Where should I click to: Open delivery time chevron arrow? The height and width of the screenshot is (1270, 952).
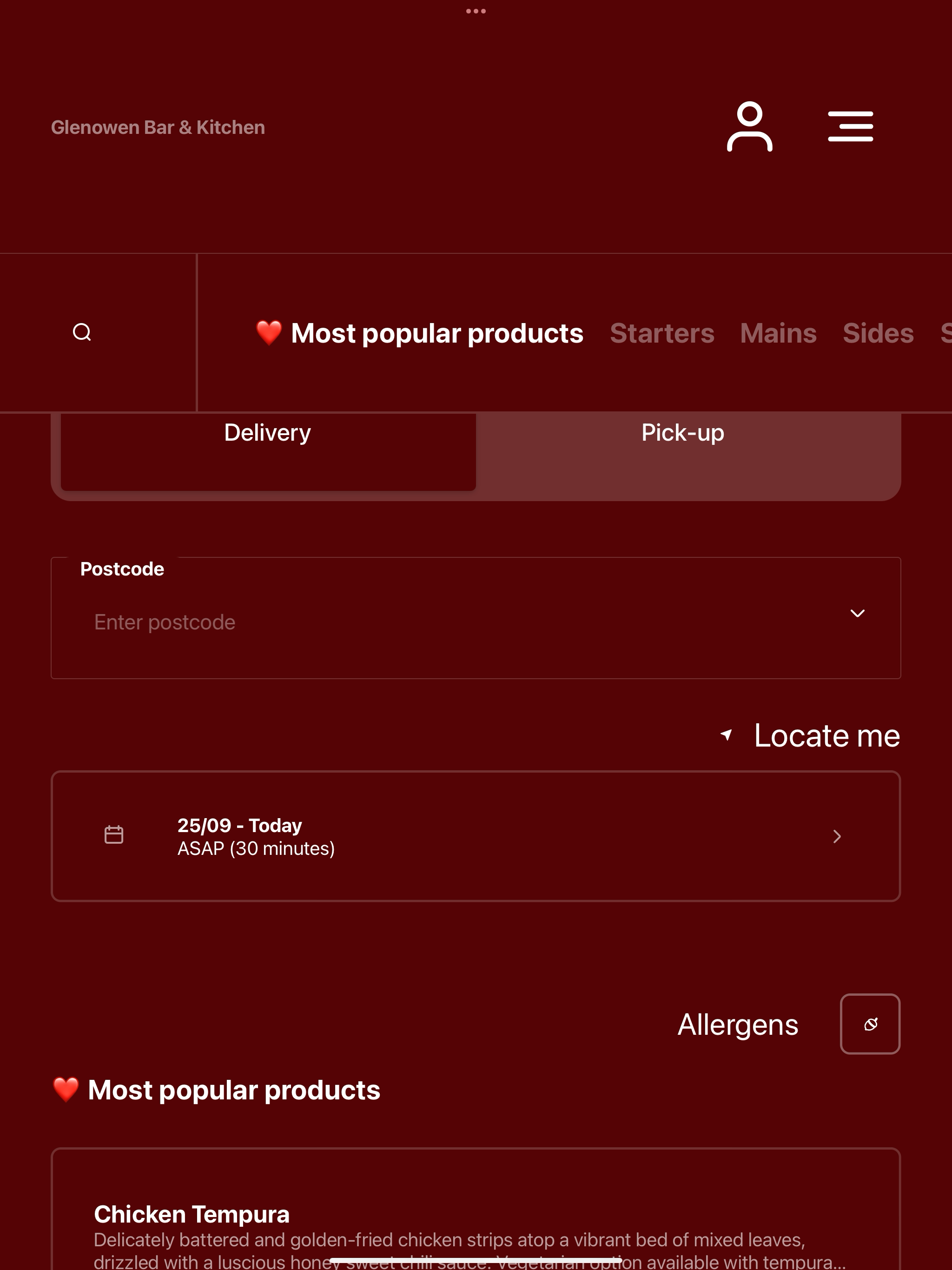coord(837,837)
